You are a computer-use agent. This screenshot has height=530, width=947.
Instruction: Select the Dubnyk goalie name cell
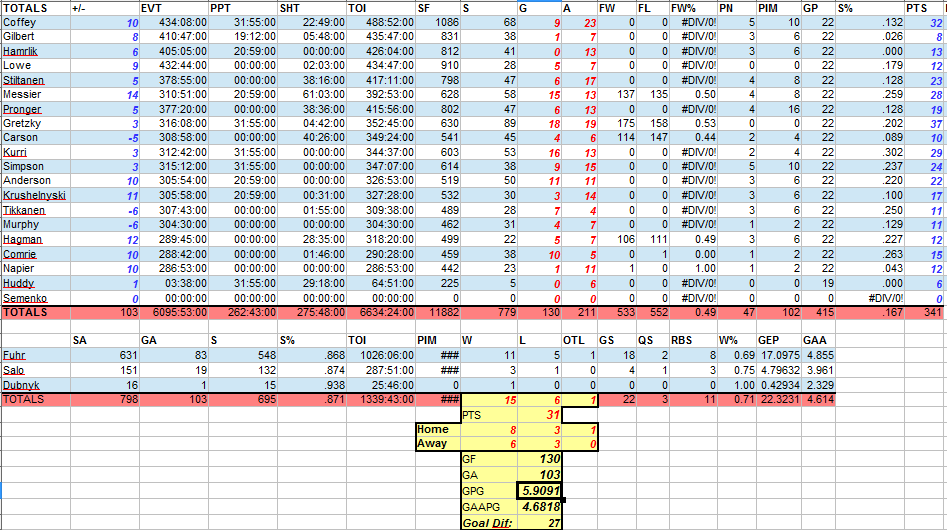click(36, 385)
